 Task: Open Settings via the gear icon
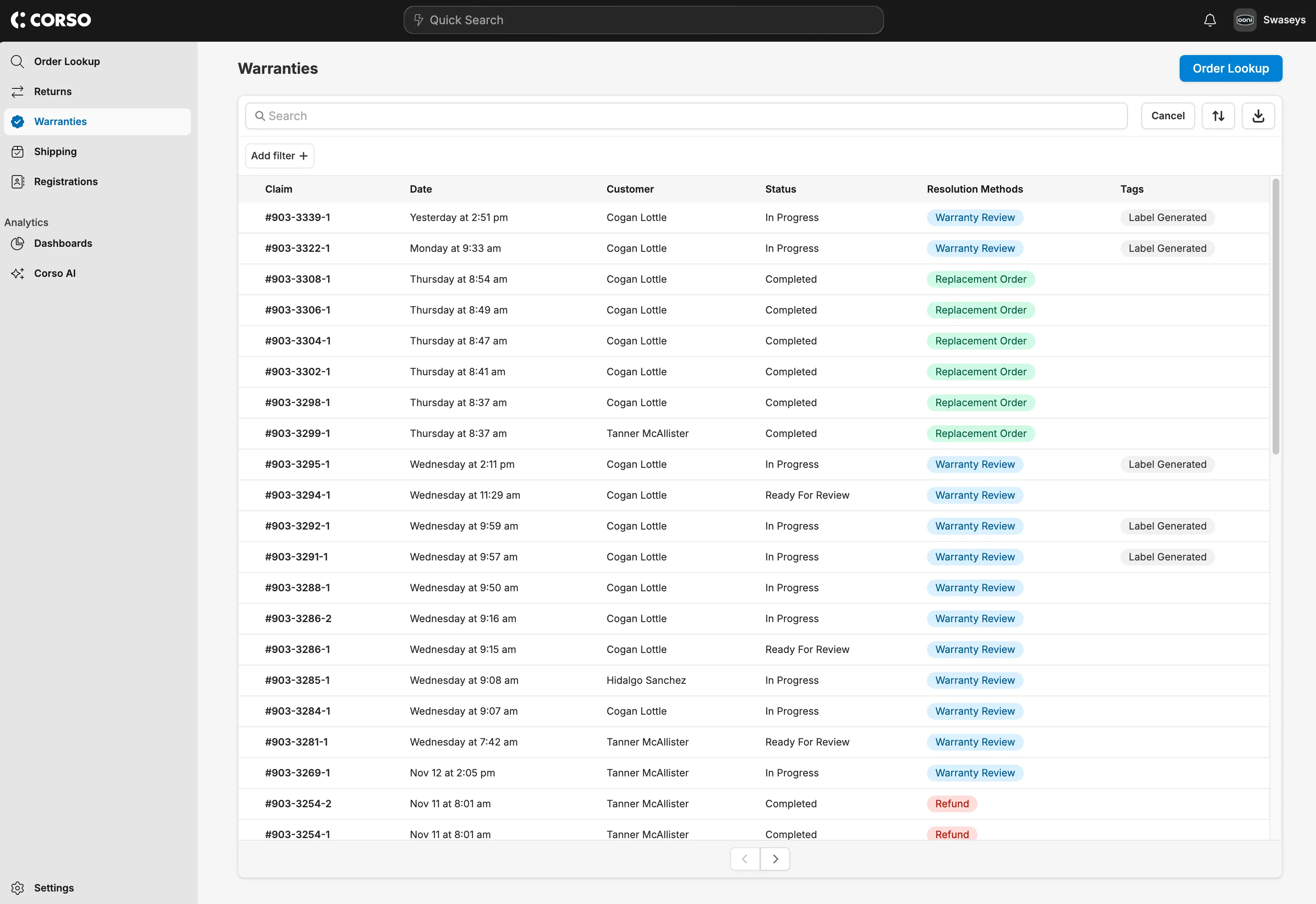pos(18,888)
